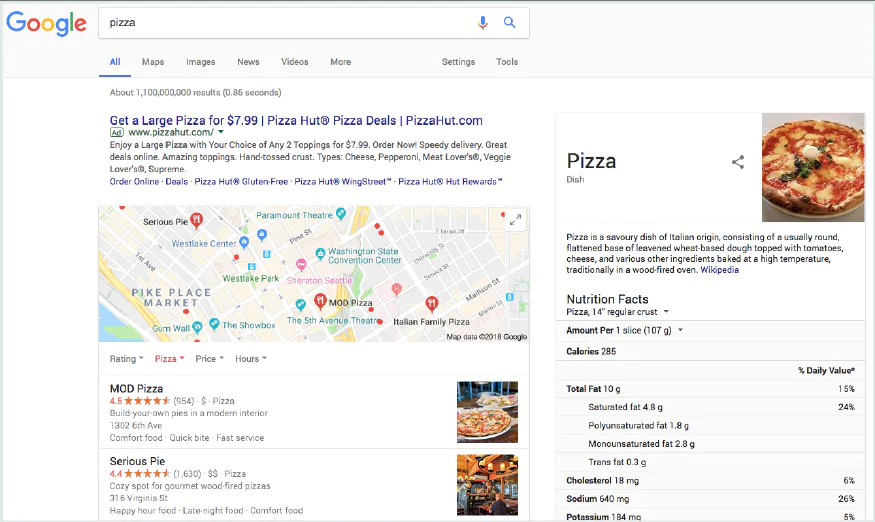Click the Gum Wall map marker
Screen dimensions: 875x522
tap(197, 328)
